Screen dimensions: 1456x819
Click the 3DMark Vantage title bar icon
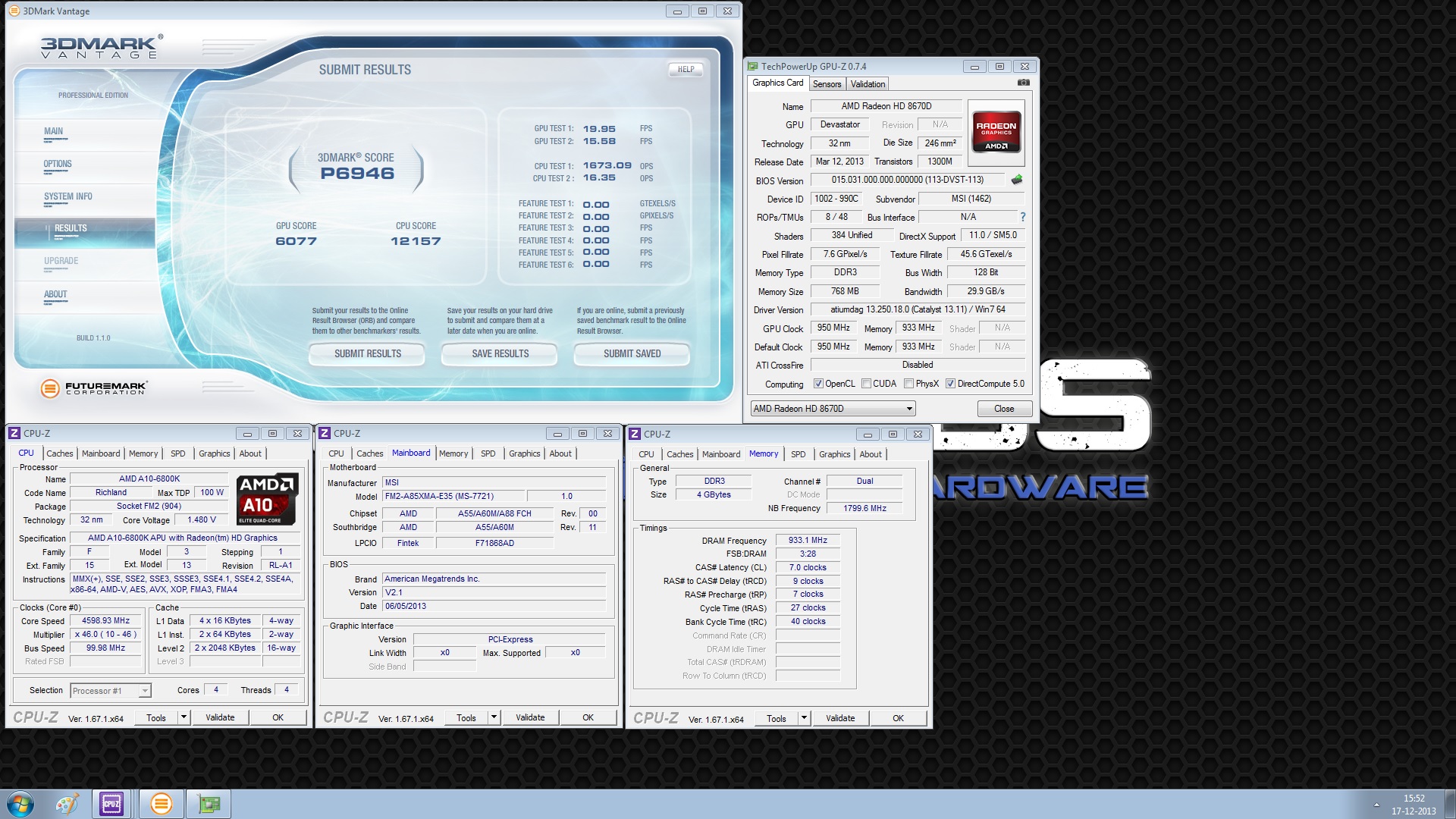click(14, 11)
